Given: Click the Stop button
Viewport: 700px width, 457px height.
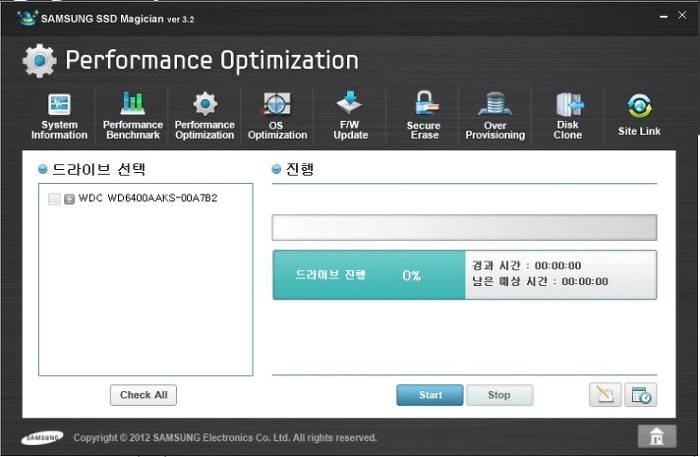Looking at the screenshot, I should click(x=499, y=395).
